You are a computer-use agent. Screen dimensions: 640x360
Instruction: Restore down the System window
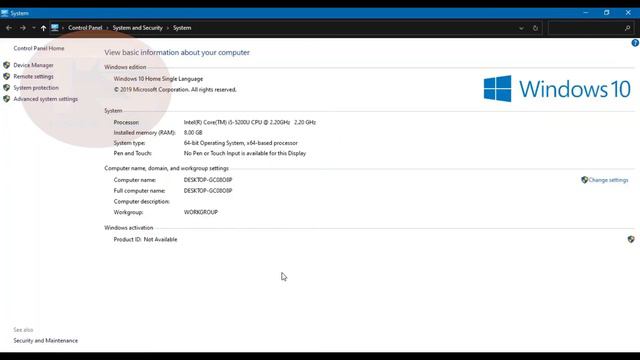point(607,13)
